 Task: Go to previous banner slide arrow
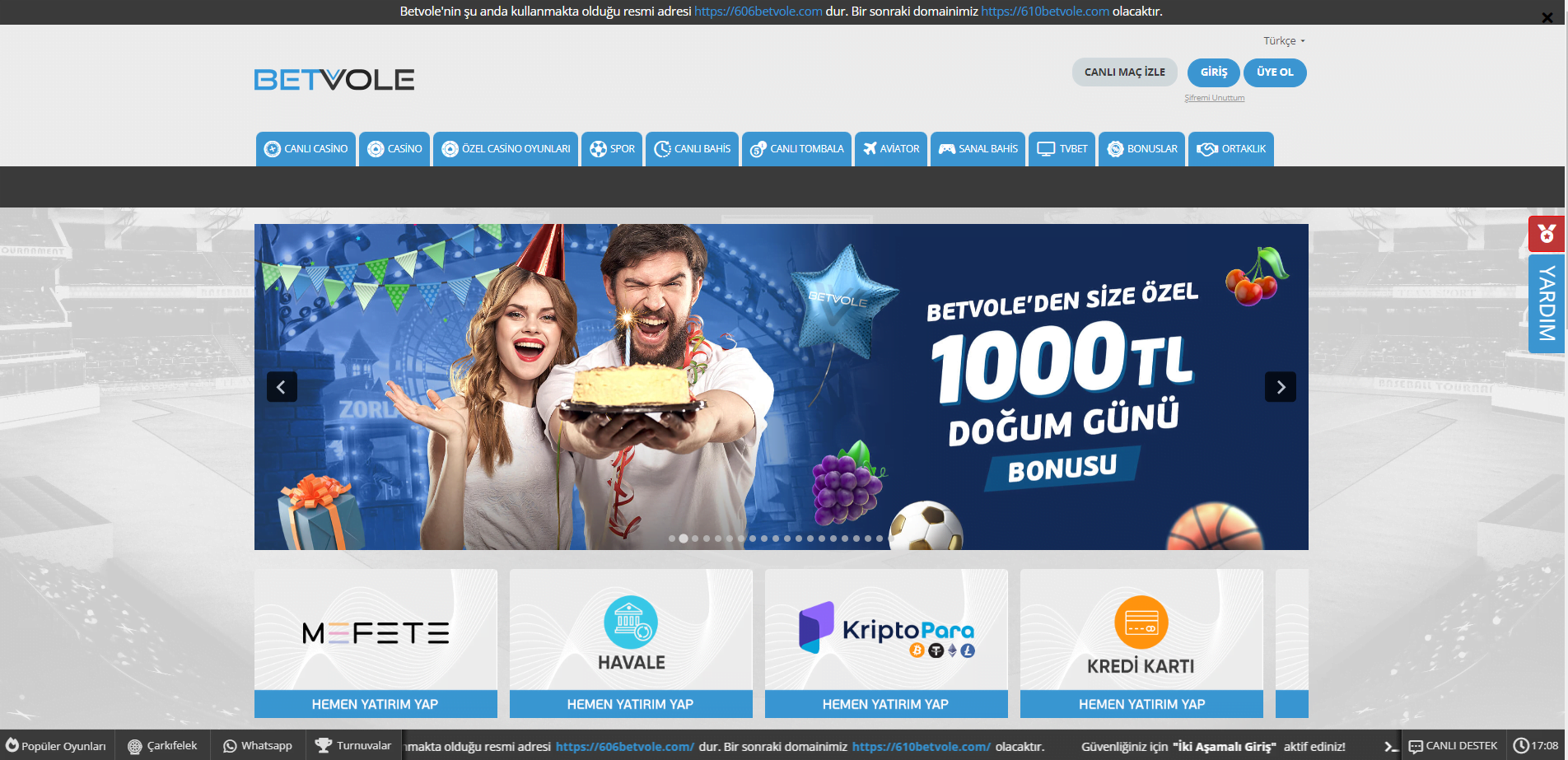coord(282,387)
